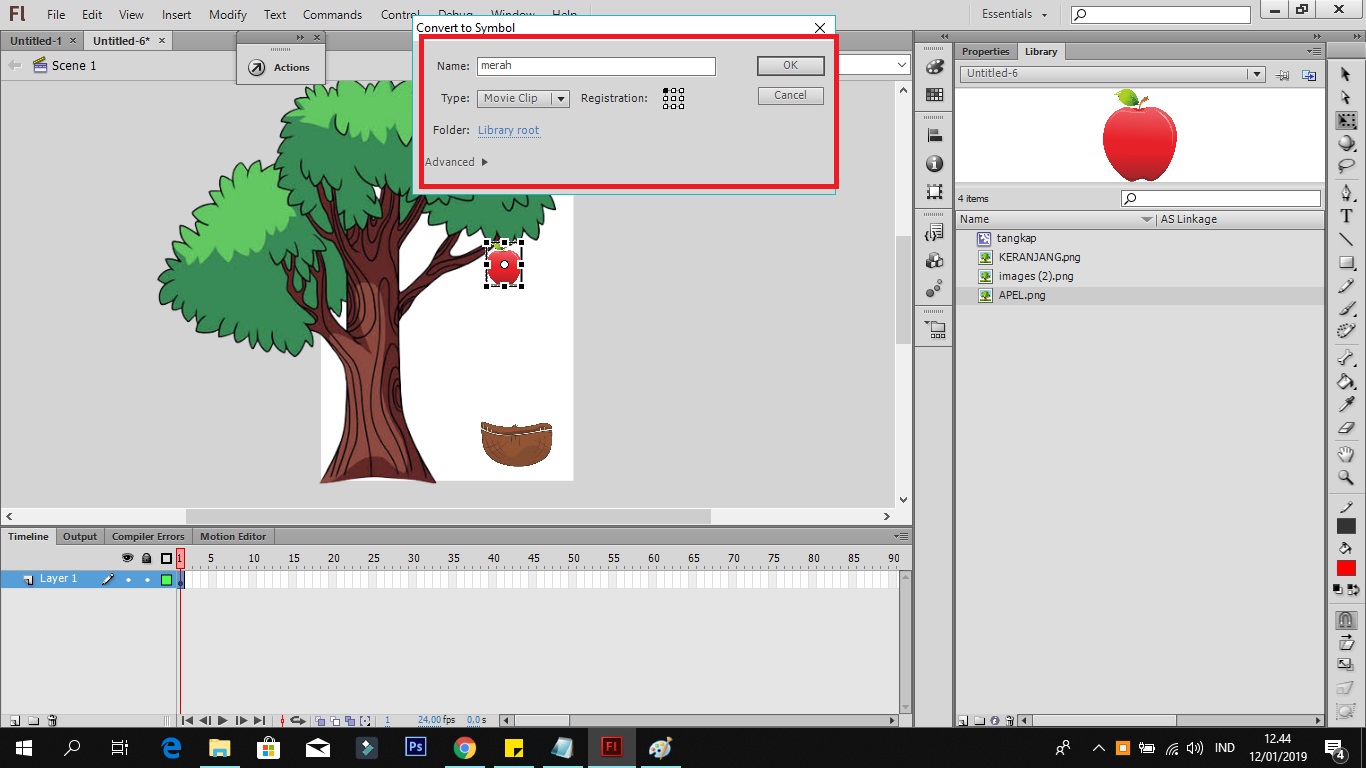Viewport: 1366px width, 768px height.
Task: Click the Library root folder link
Action: pyautogui.click(x=509, y=130)
